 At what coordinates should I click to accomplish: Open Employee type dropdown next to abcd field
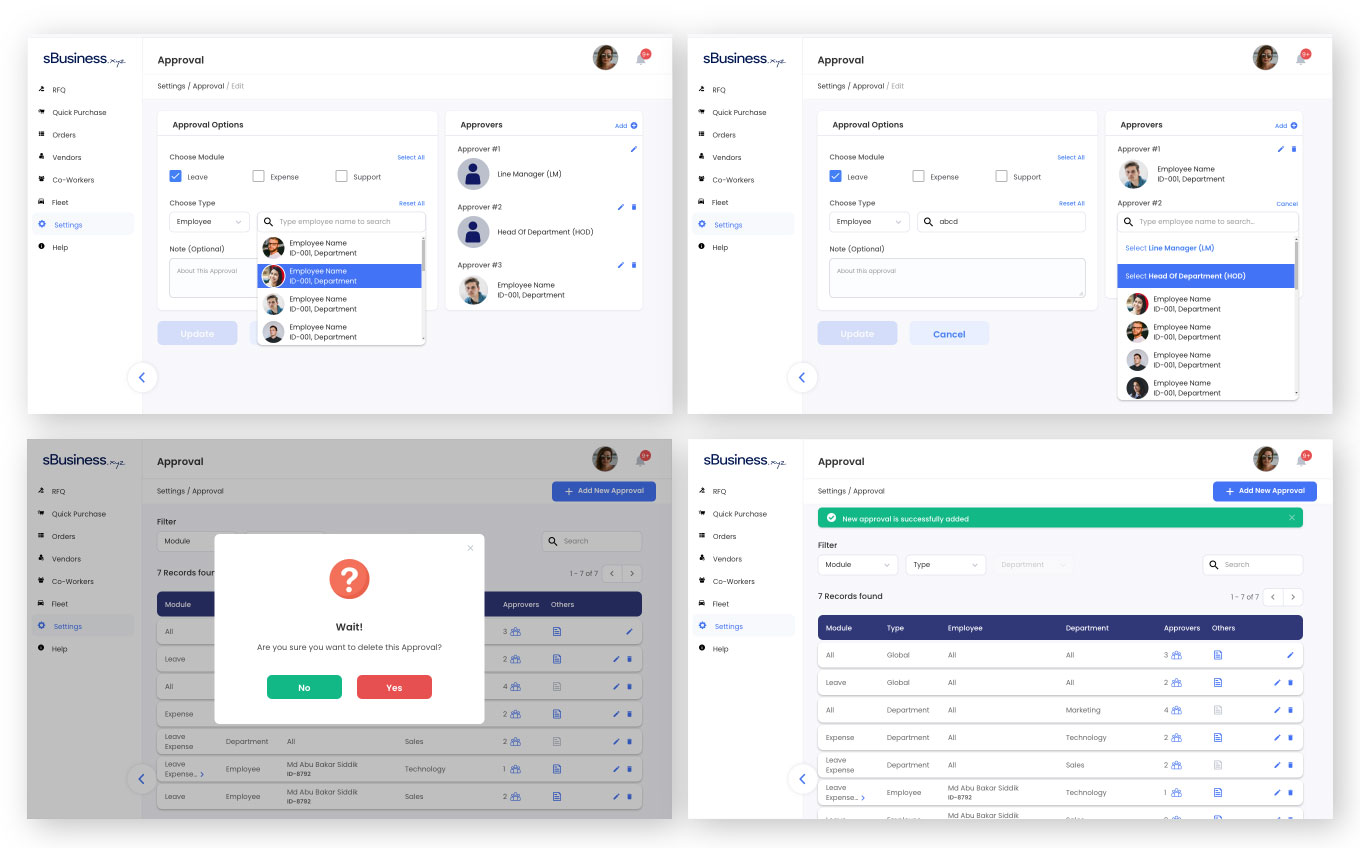pos(868,222)
